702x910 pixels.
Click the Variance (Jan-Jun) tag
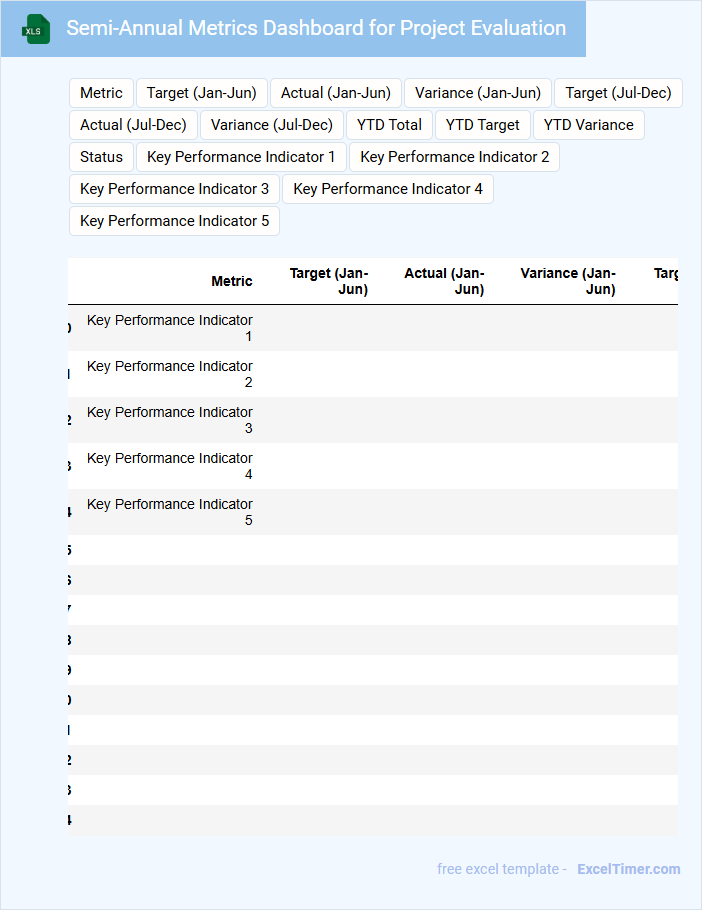(x=478, y=93)
